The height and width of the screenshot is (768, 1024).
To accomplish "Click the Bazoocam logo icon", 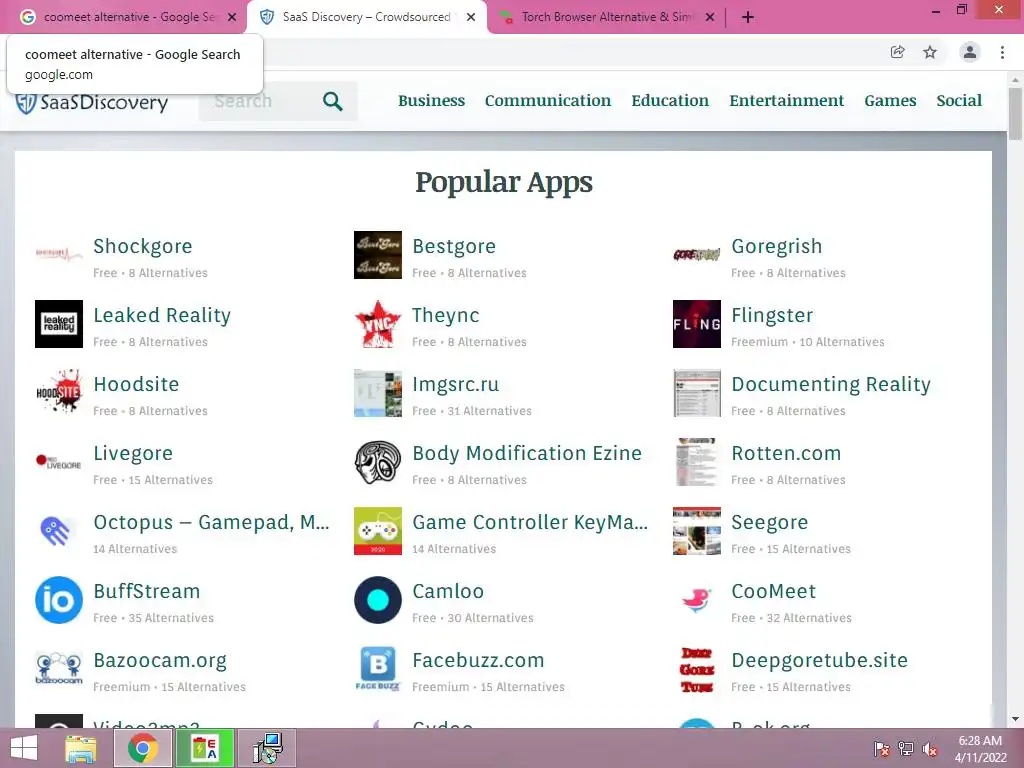I will (x=59, y=669).
